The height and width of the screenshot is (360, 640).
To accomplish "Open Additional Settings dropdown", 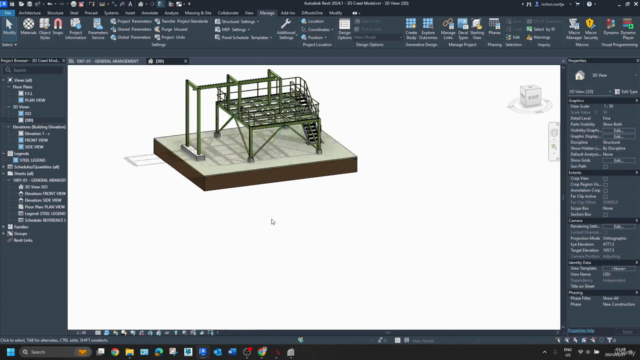I will 286,29.
